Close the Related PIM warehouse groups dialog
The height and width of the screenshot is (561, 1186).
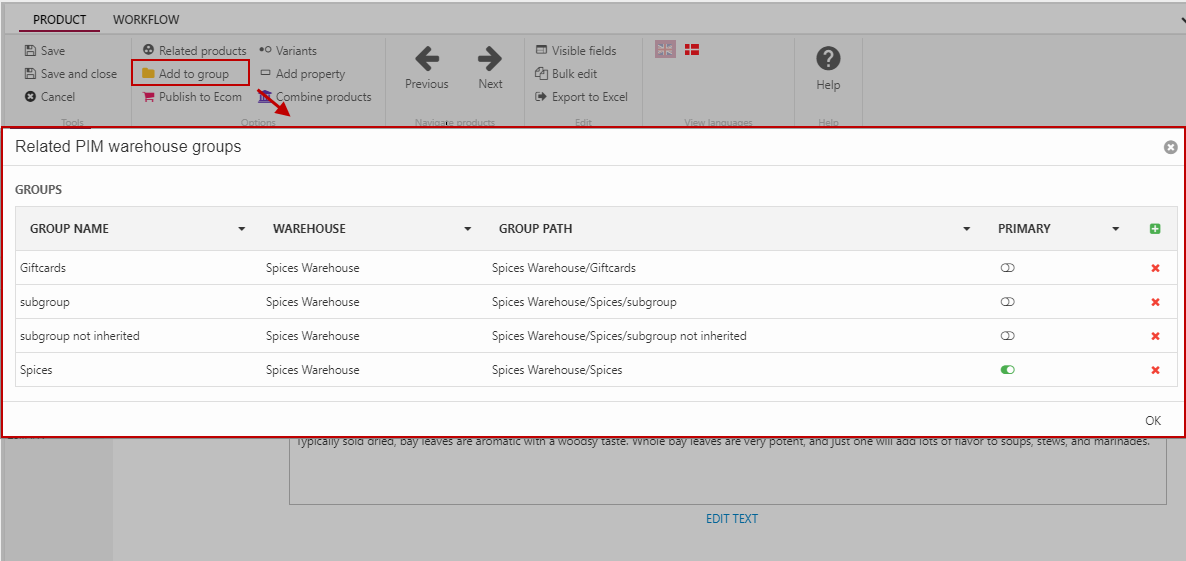click(1170, 147)
